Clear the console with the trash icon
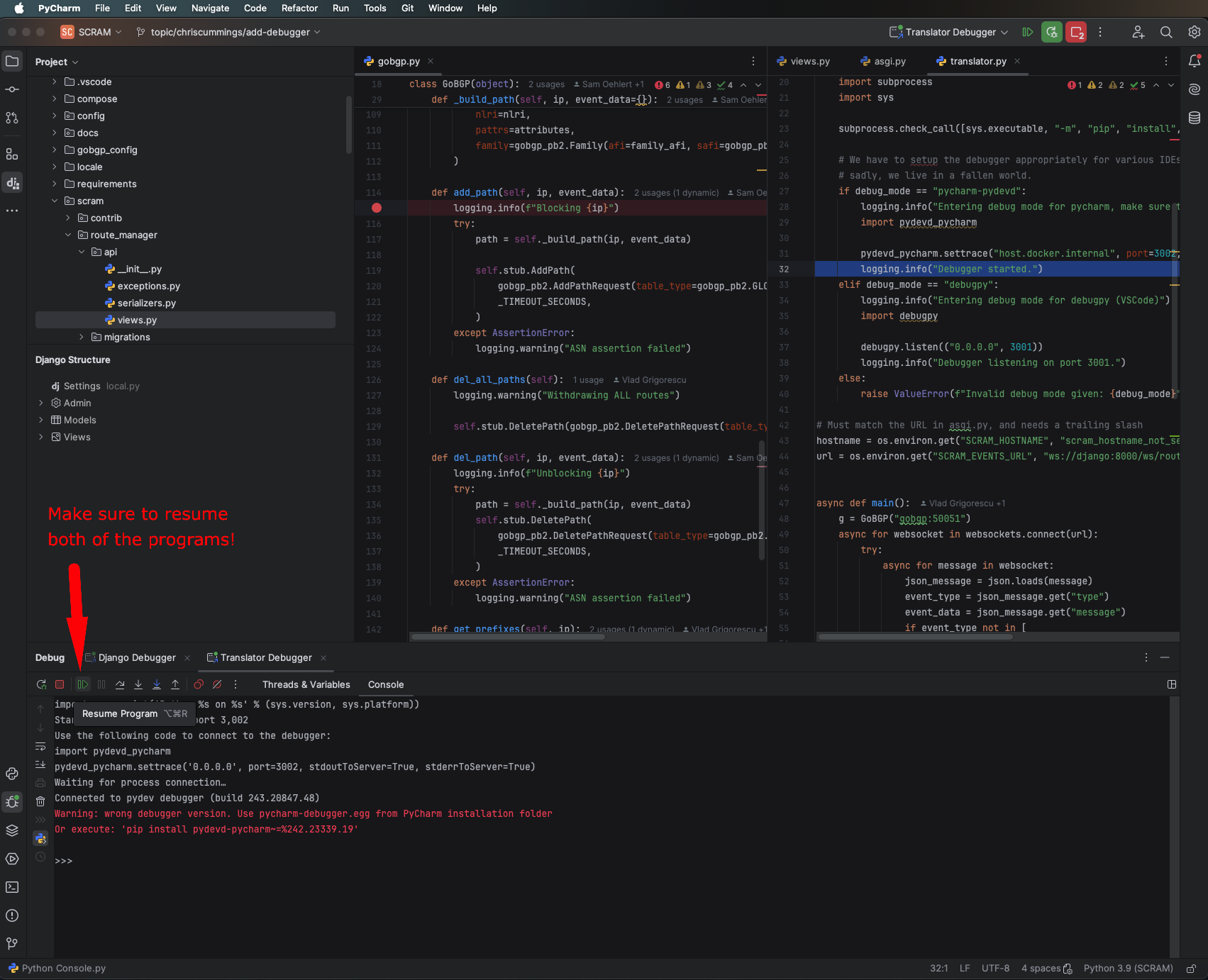This screenshot has width=1208, height=980. tap(40, 801)
